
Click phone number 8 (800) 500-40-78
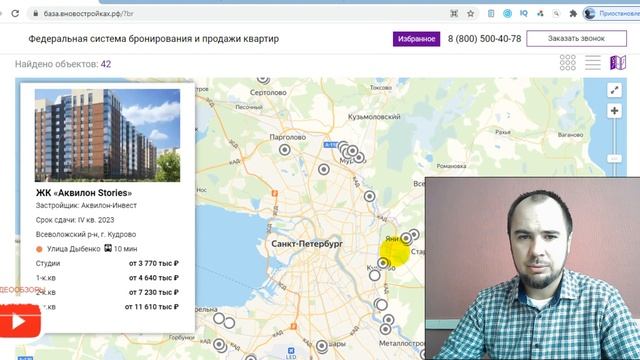[x=484, y=39]
